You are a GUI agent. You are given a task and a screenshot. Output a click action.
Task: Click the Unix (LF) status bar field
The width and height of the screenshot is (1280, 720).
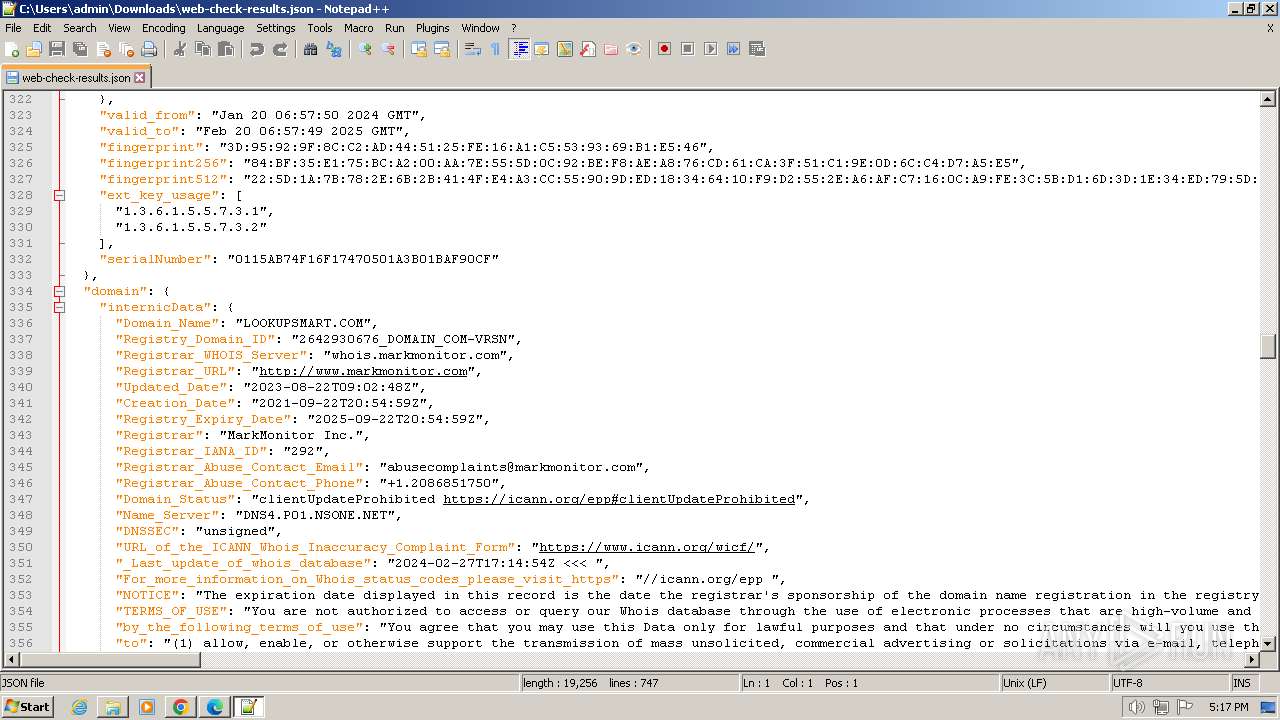[x=1055, y=683]
